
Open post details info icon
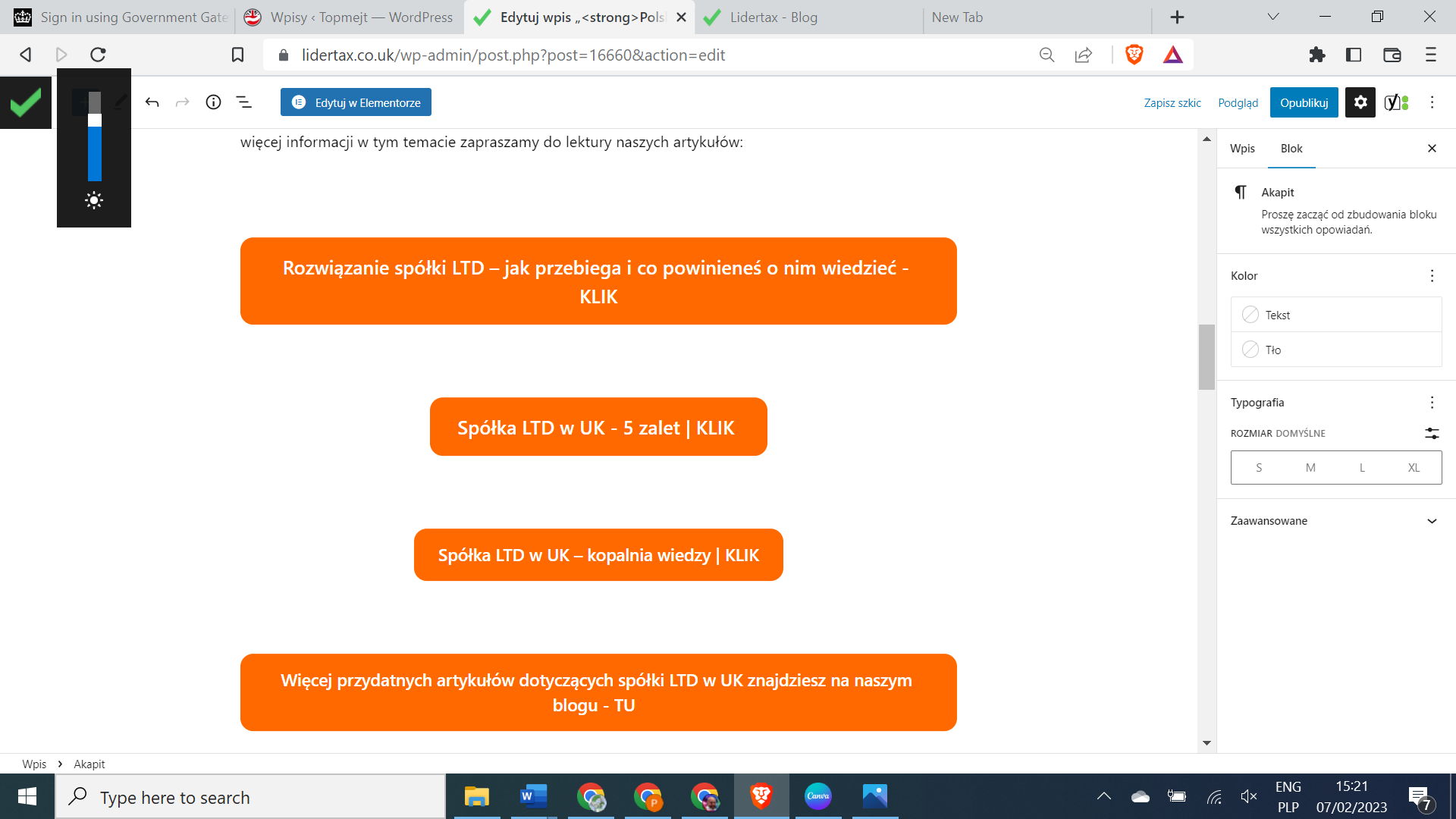[x=213, y=102]
